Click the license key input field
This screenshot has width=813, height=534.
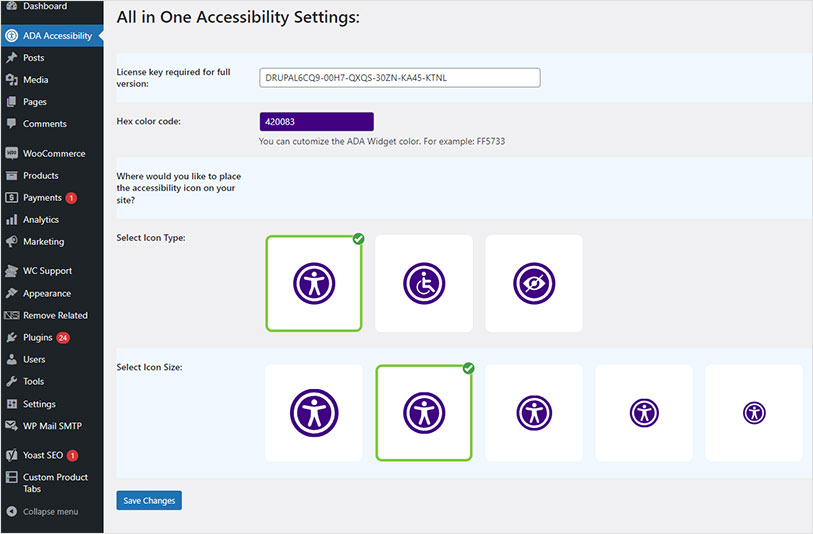(400, 78)
